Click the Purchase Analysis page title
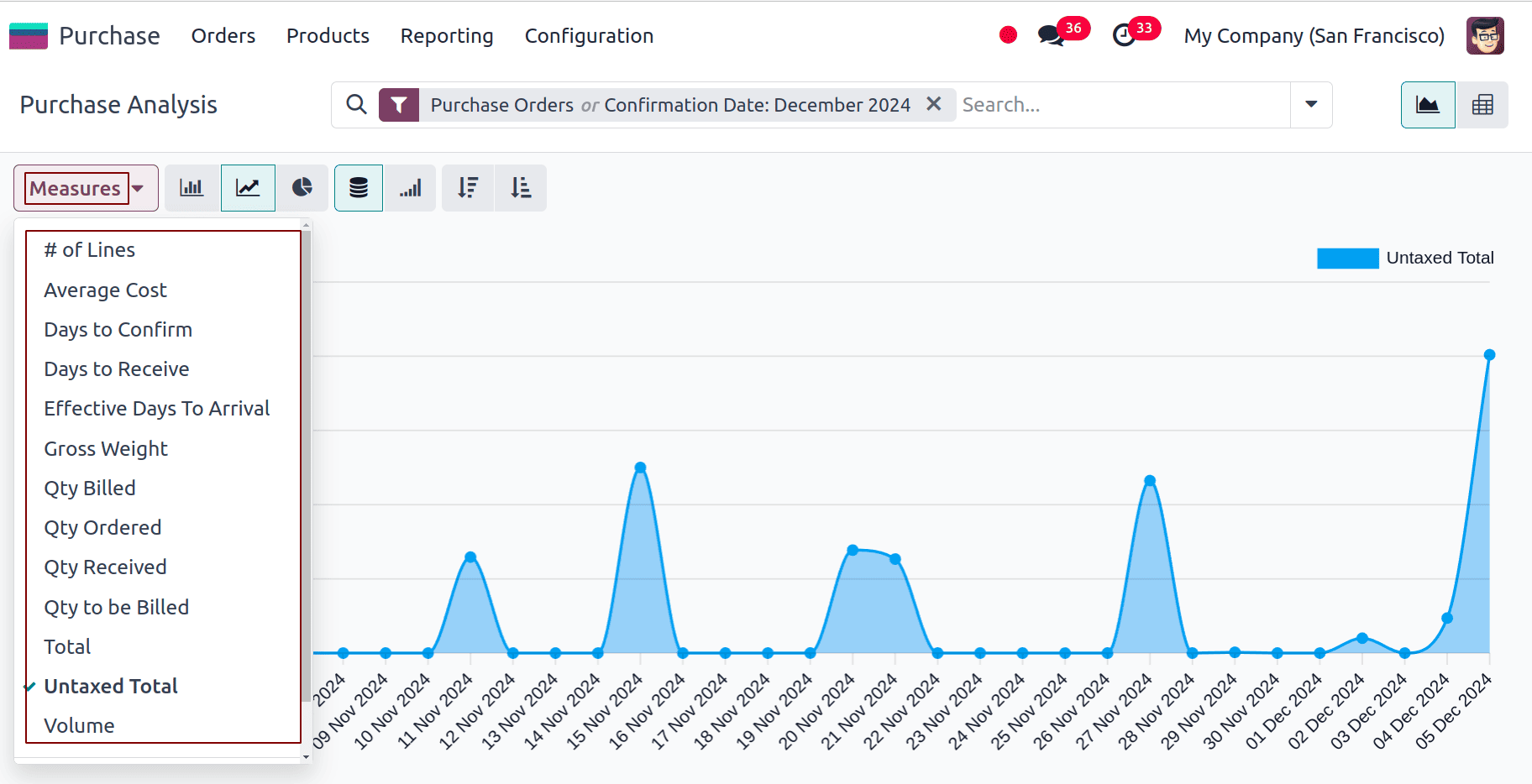Screen dimensions: 1532x784 pos(118,105)
